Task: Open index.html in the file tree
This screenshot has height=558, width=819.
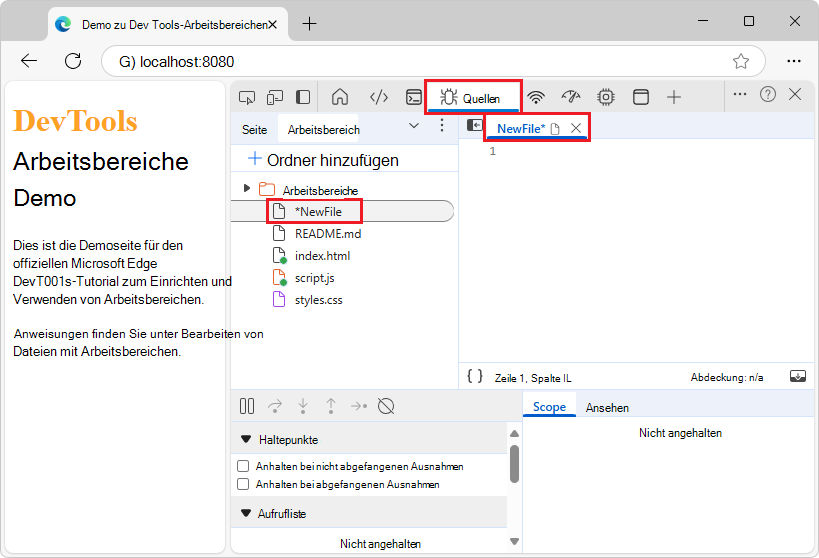Action: (x=322, y=256)
